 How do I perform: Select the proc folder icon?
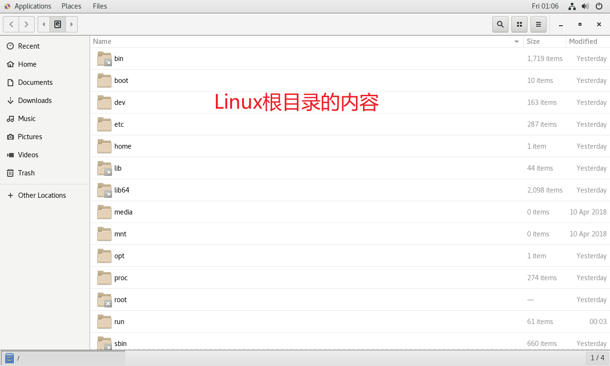[x=104, y=278]
